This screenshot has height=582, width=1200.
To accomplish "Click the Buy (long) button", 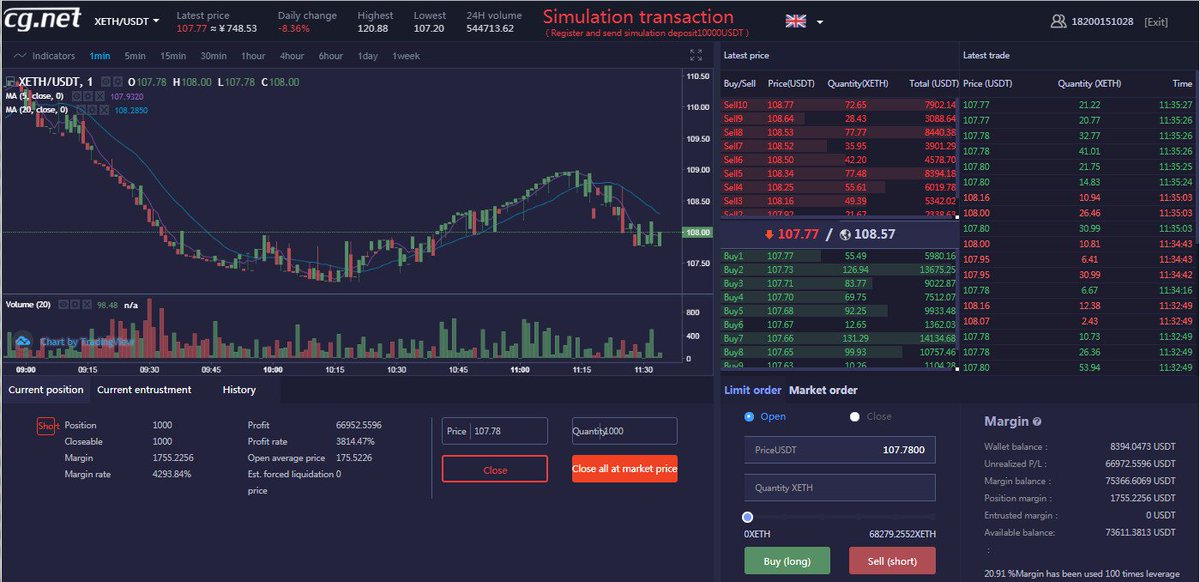I will pyautogui.click(x=787, y=561).
